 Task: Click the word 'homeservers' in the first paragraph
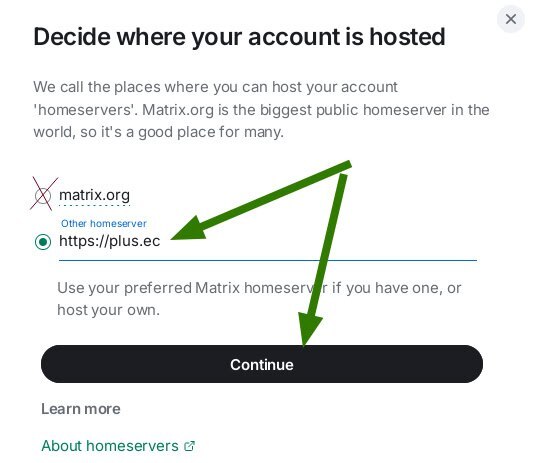tap(85, 110)
